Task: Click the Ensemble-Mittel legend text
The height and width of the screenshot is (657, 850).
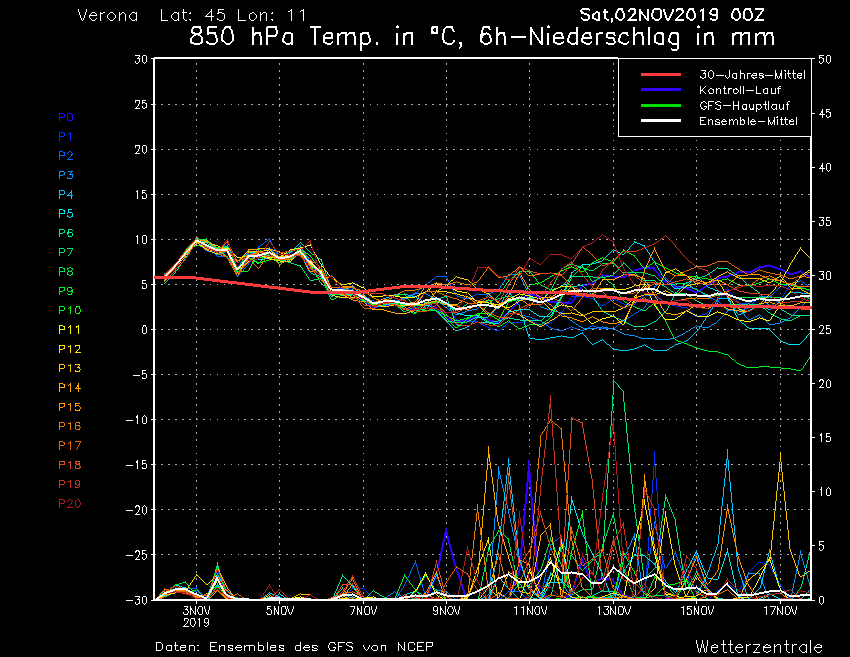Action: pyautogui.click(x=748, y=121)
